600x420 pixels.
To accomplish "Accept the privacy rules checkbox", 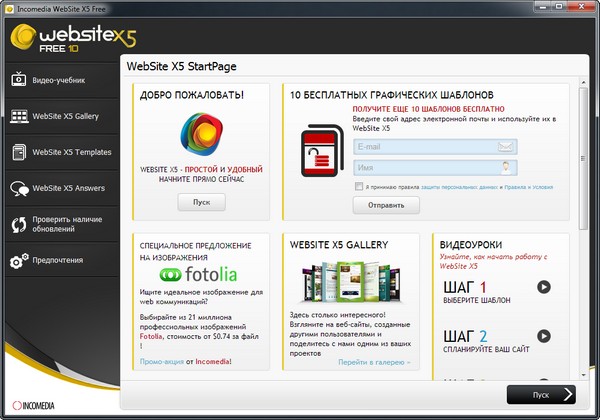I will point(359,186).
